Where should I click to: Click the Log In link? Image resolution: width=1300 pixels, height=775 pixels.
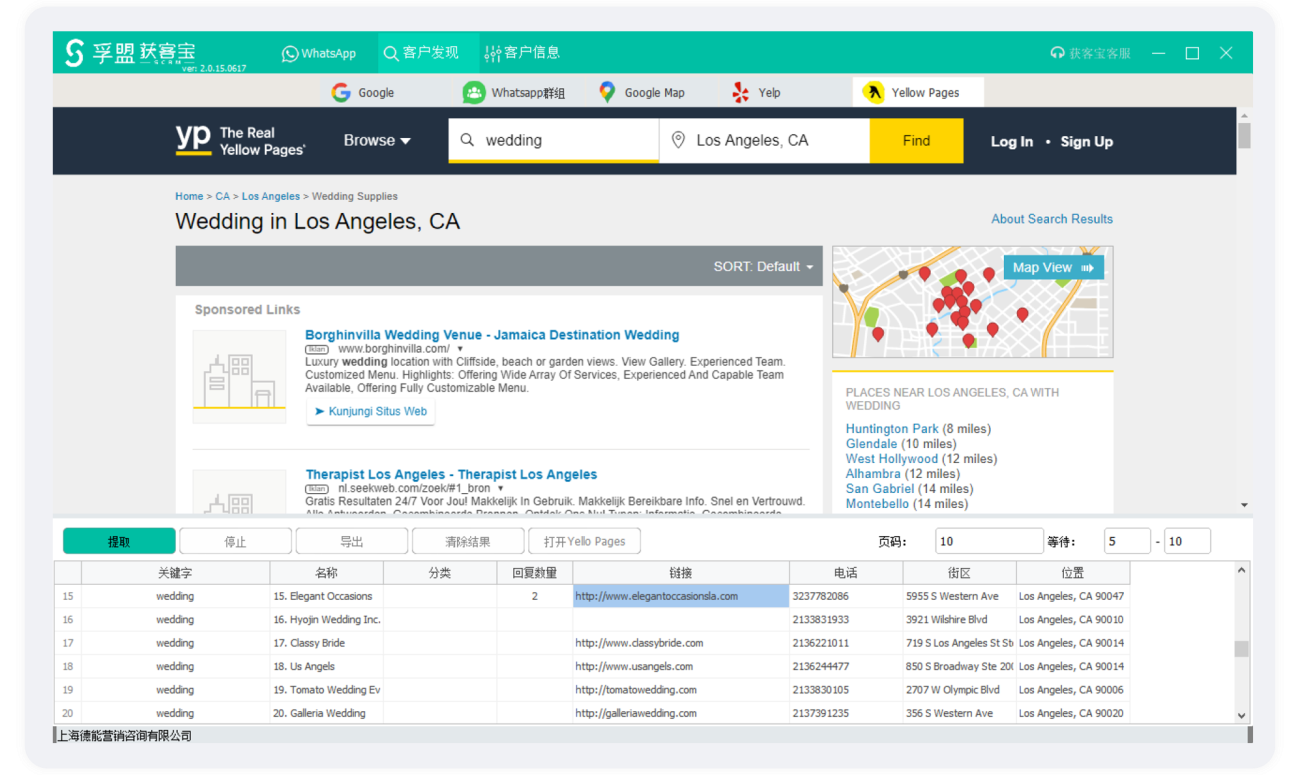point(1011,141)
